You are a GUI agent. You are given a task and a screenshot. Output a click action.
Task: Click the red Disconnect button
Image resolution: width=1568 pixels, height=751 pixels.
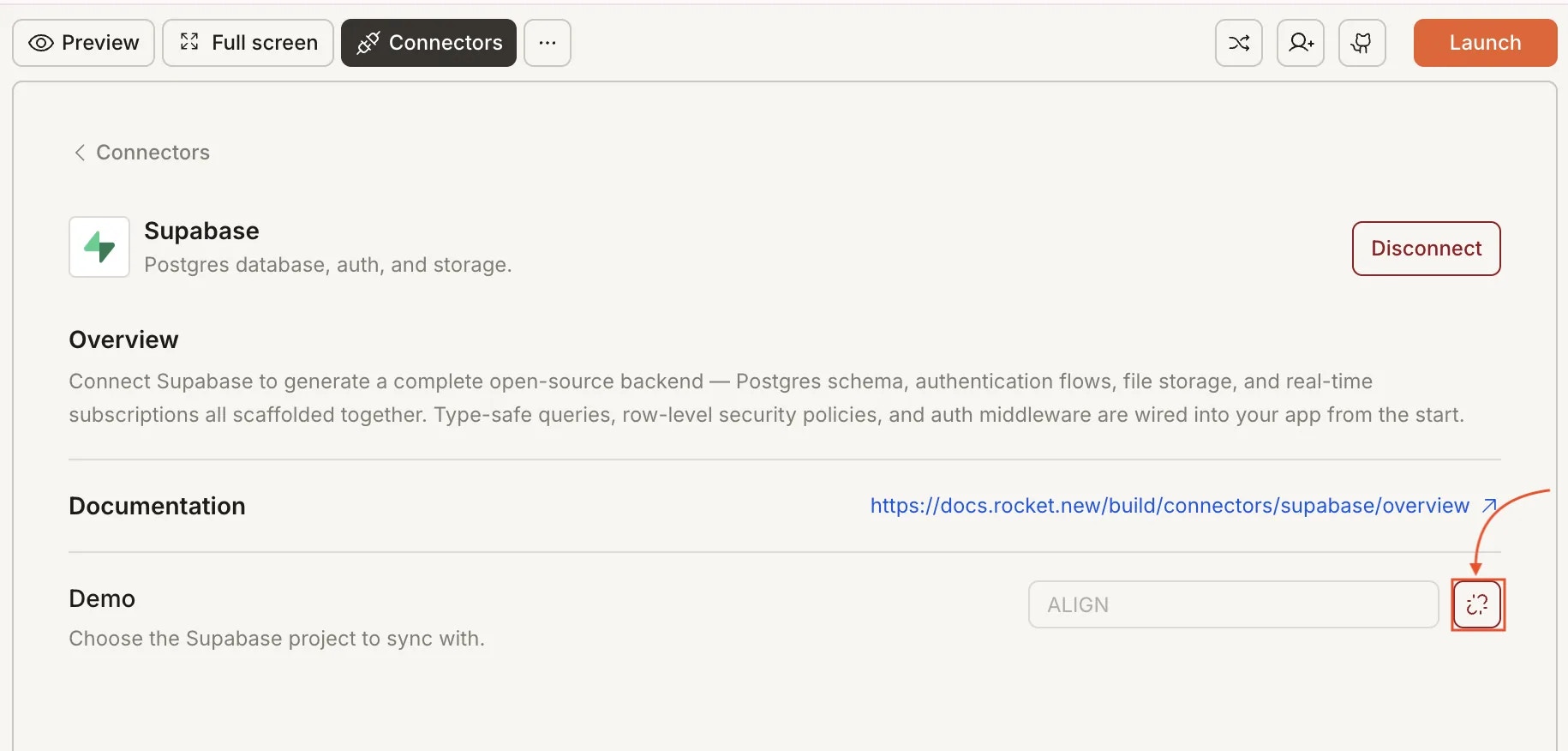pyautogui.click(x=1426, y=249)
